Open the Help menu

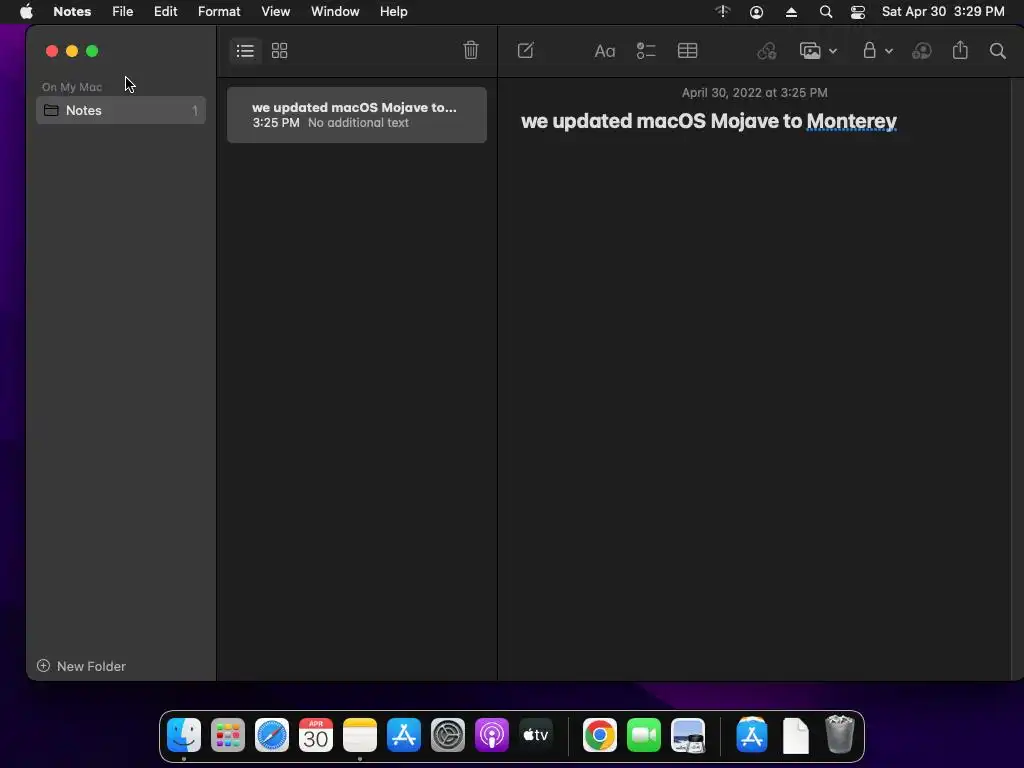tap(394, 11)
